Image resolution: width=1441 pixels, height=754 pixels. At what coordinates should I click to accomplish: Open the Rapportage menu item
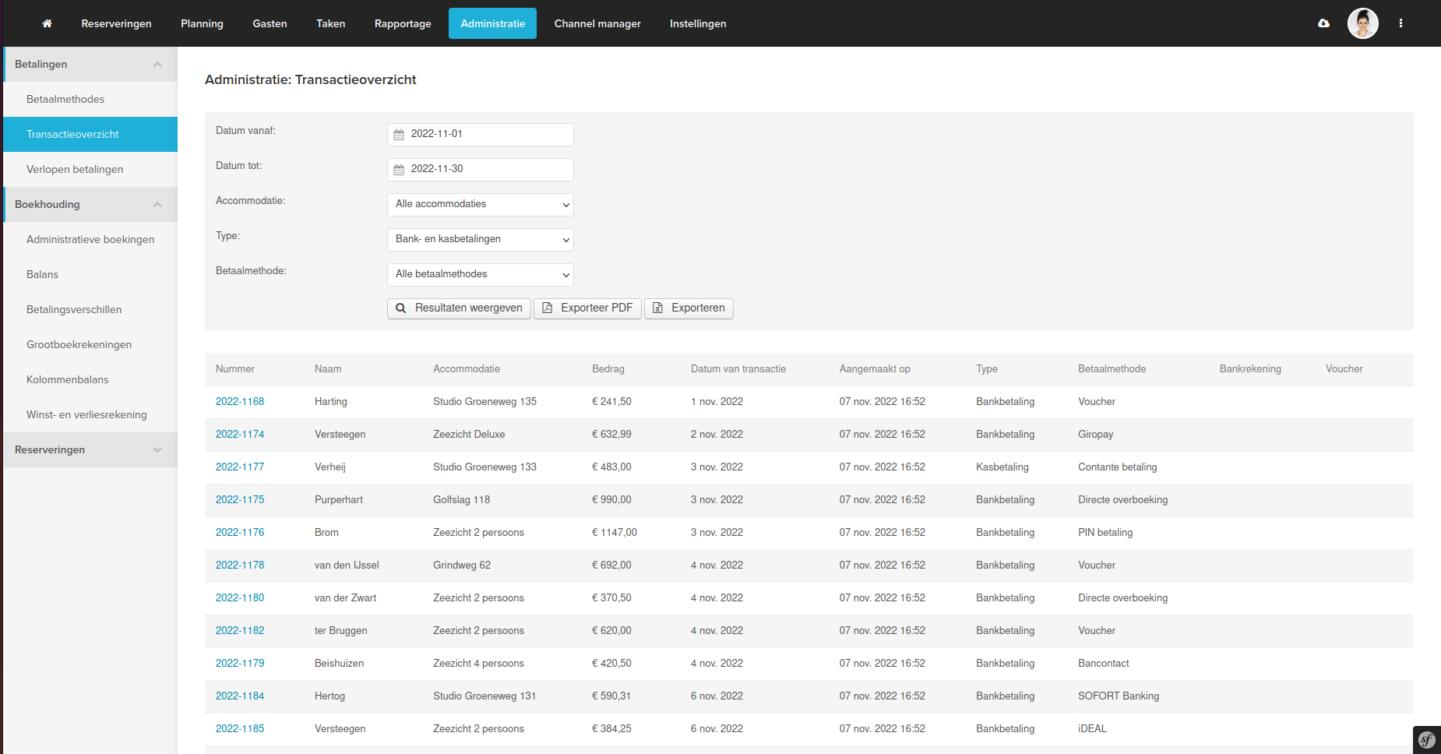[x=402, y=24]
